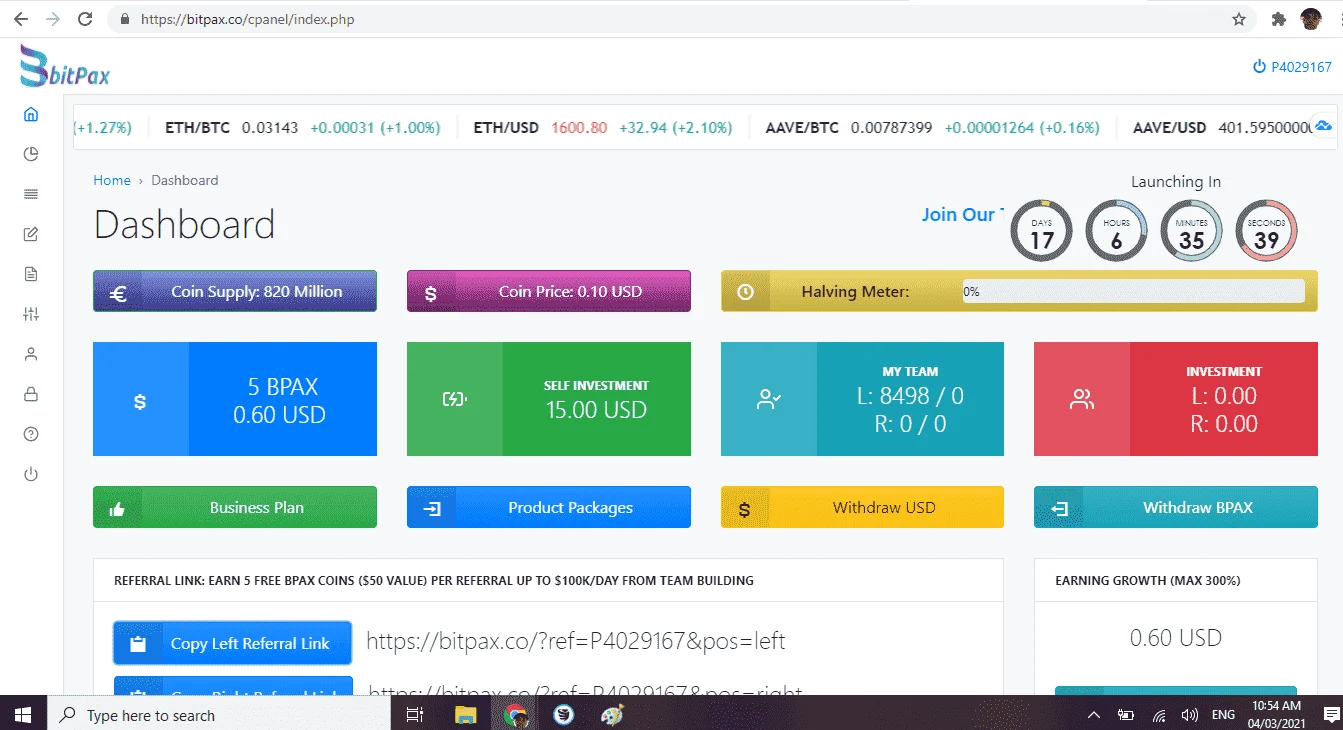
Task: Open the padlock sidebar icon
Action: [x=31, y=394]
